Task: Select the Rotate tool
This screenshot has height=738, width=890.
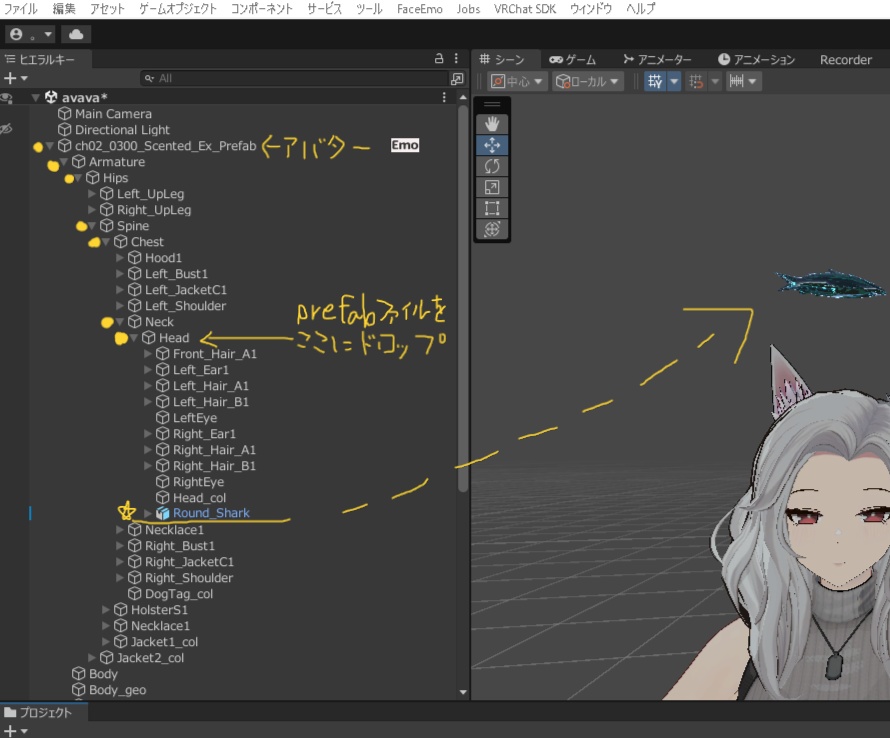Action: coord(492,166)
